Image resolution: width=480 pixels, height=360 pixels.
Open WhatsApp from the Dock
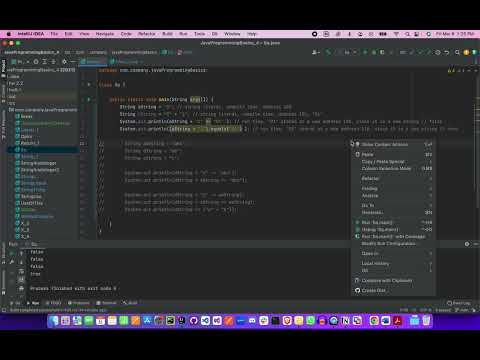tap(311, 321)
